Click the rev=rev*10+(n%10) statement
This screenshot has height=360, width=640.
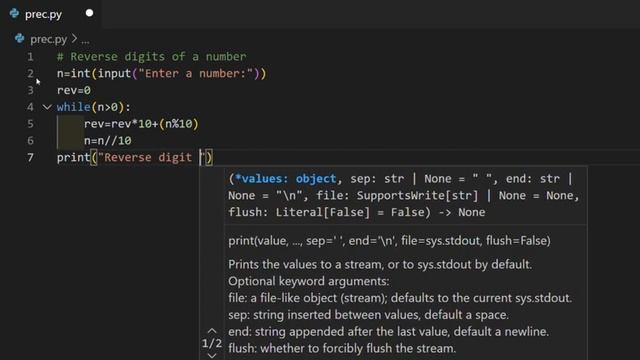(141, 124)
